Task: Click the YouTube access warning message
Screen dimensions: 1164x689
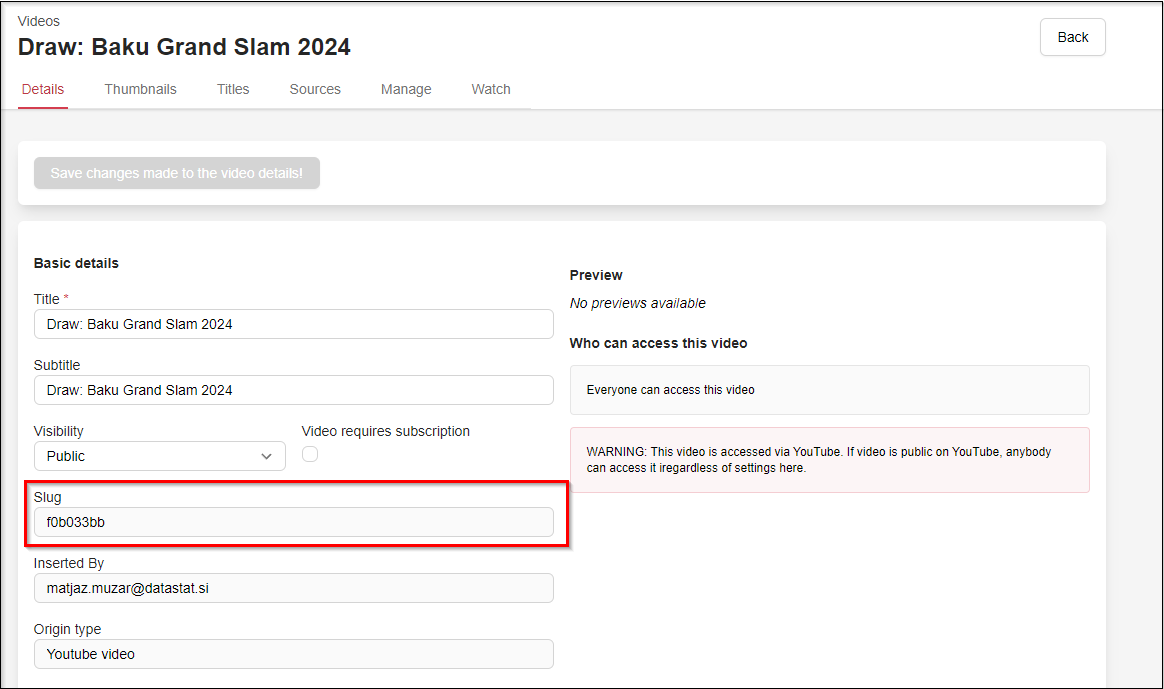Action: click(829, 460)
